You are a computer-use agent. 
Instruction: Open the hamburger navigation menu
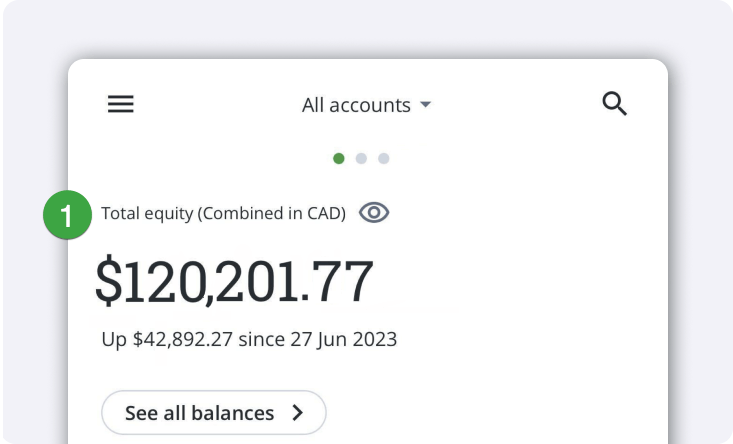pyautogui.click(x=121, y=104)
